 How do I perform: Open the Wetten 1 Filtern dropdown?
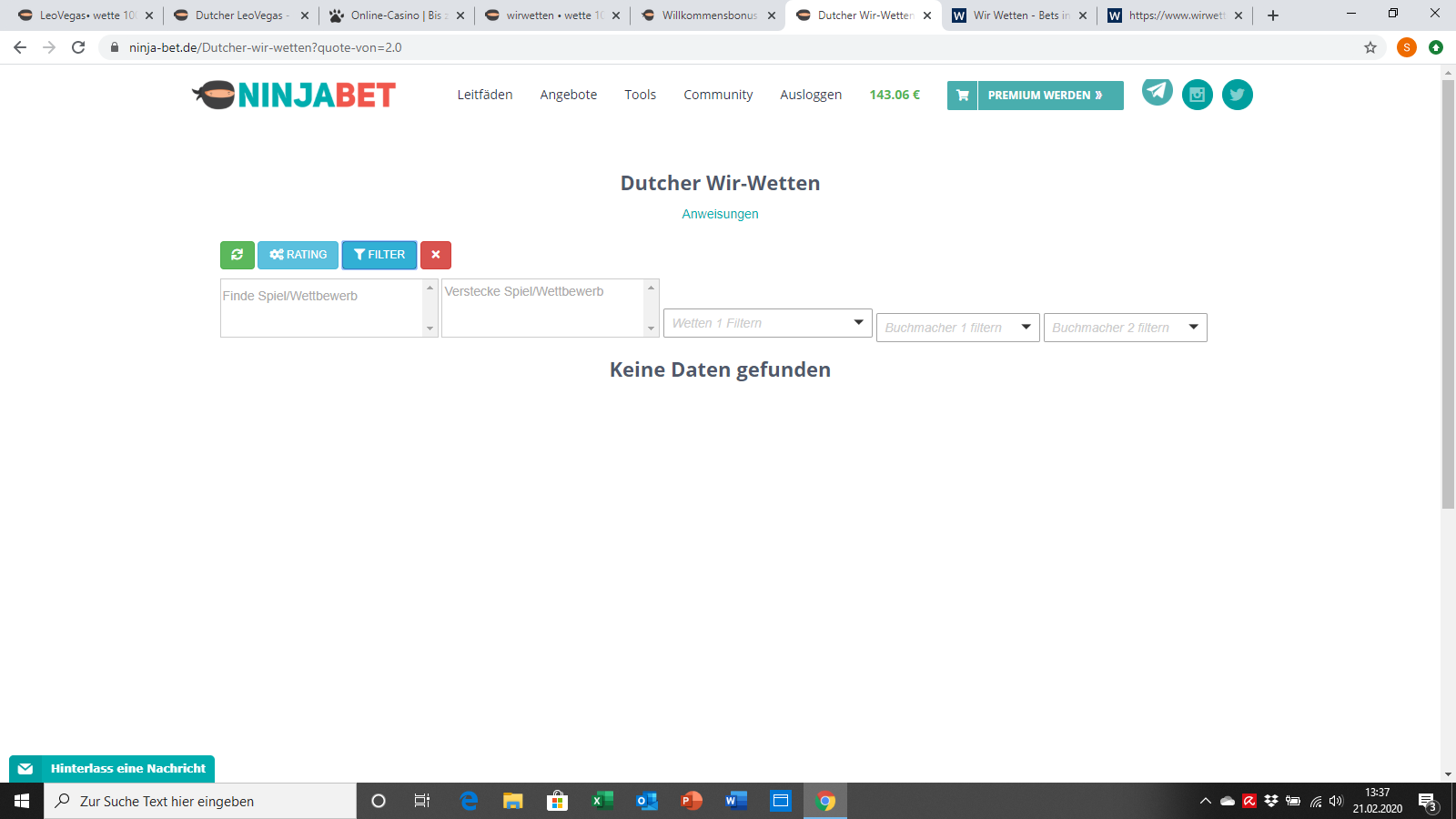tap(768, 323)
